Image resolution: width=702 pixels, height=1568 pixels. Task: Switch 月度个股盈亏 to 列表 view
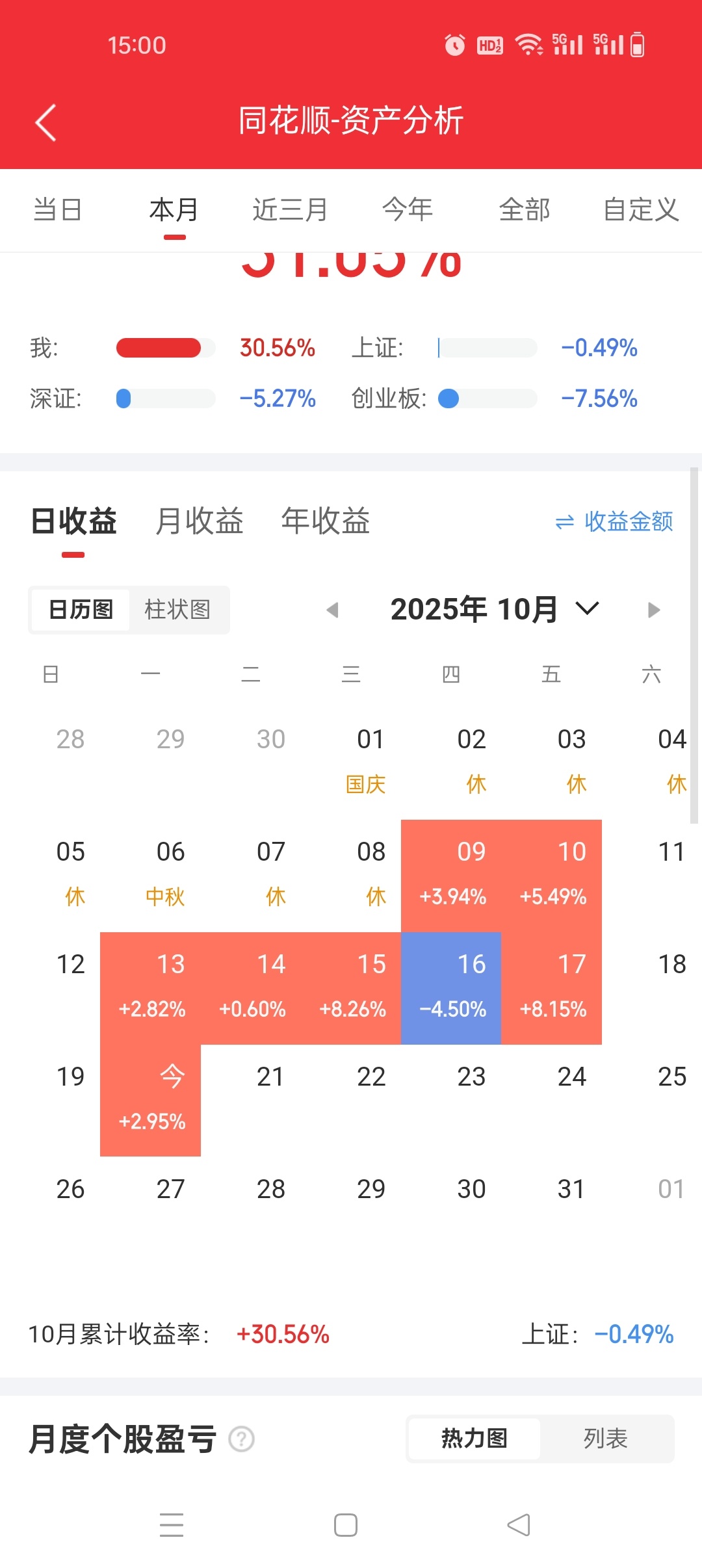point(605,1439)
